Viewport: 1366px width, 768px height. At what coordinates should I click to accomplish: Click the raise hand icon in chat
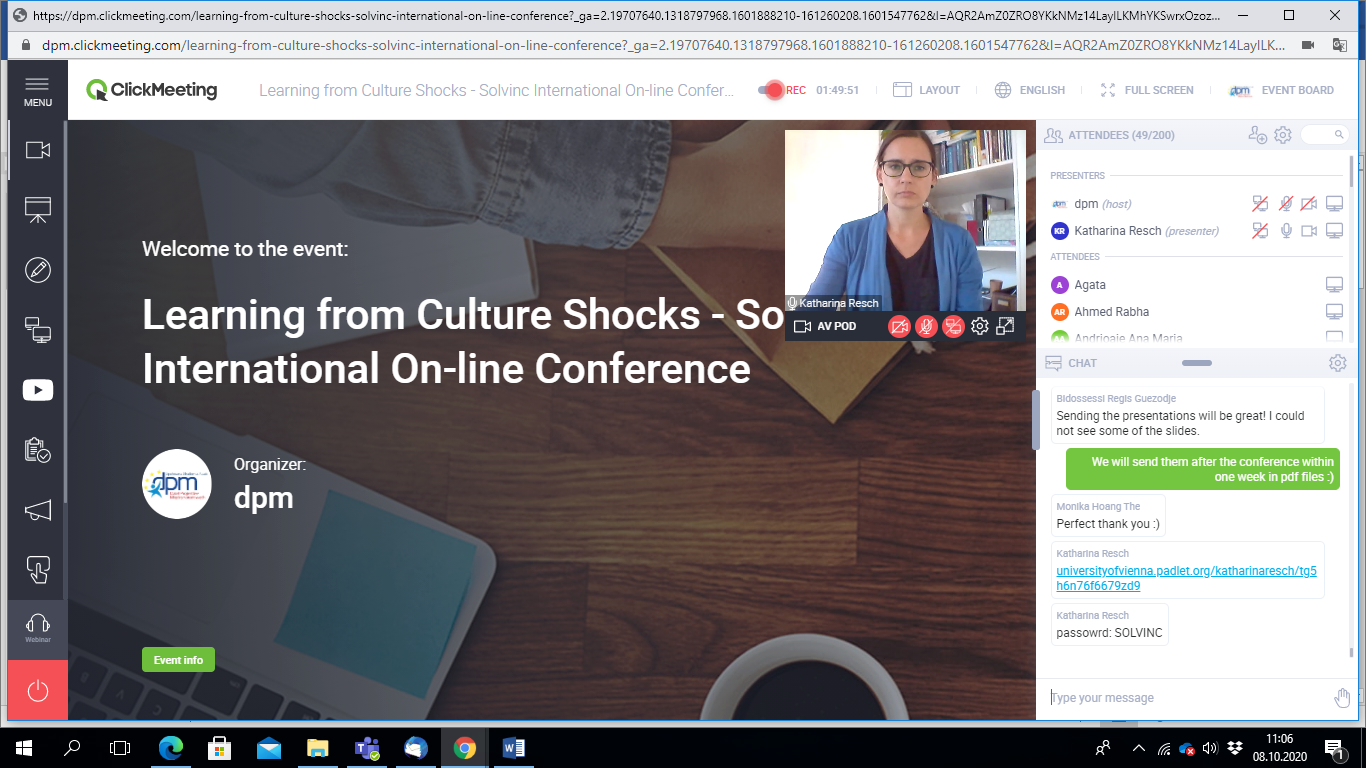[x=1342, y=698]
